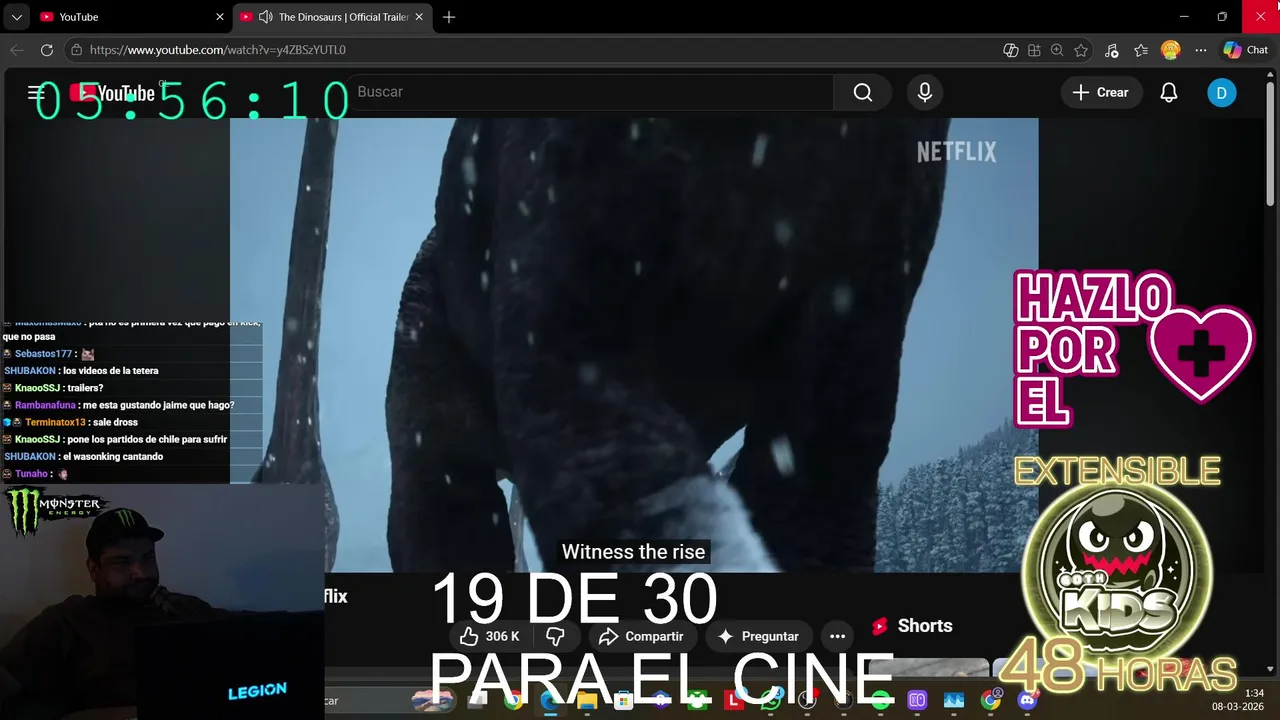Open the Crear create menu
The width and height of the screenshot is (1280, 720).
(1100, 92)
